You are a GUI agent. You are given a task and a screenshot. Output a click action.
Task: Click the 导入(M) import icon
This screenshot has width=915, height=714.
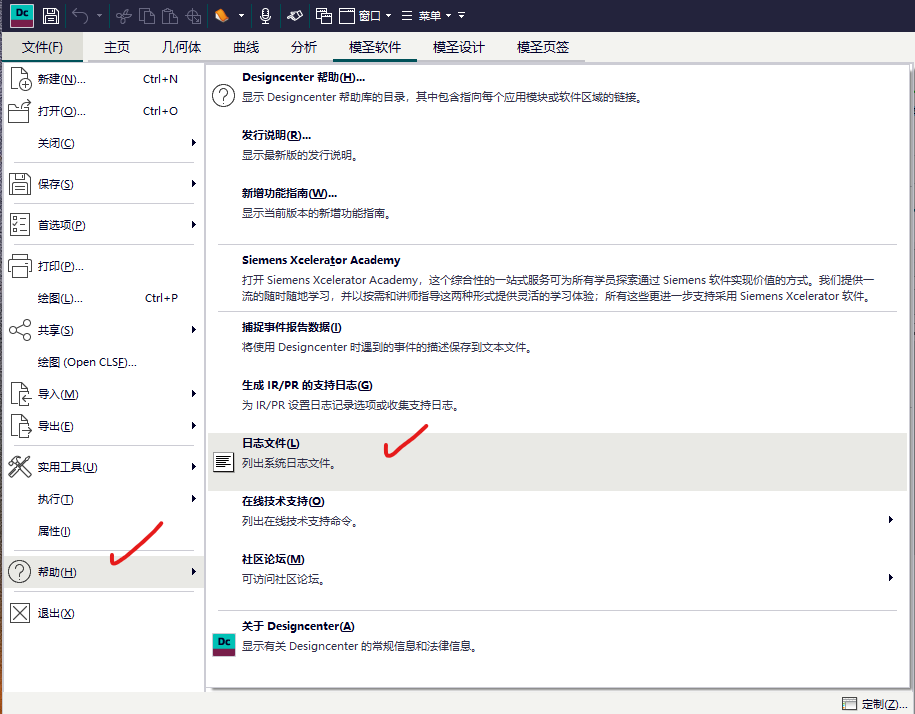click(x=20, y=394)
